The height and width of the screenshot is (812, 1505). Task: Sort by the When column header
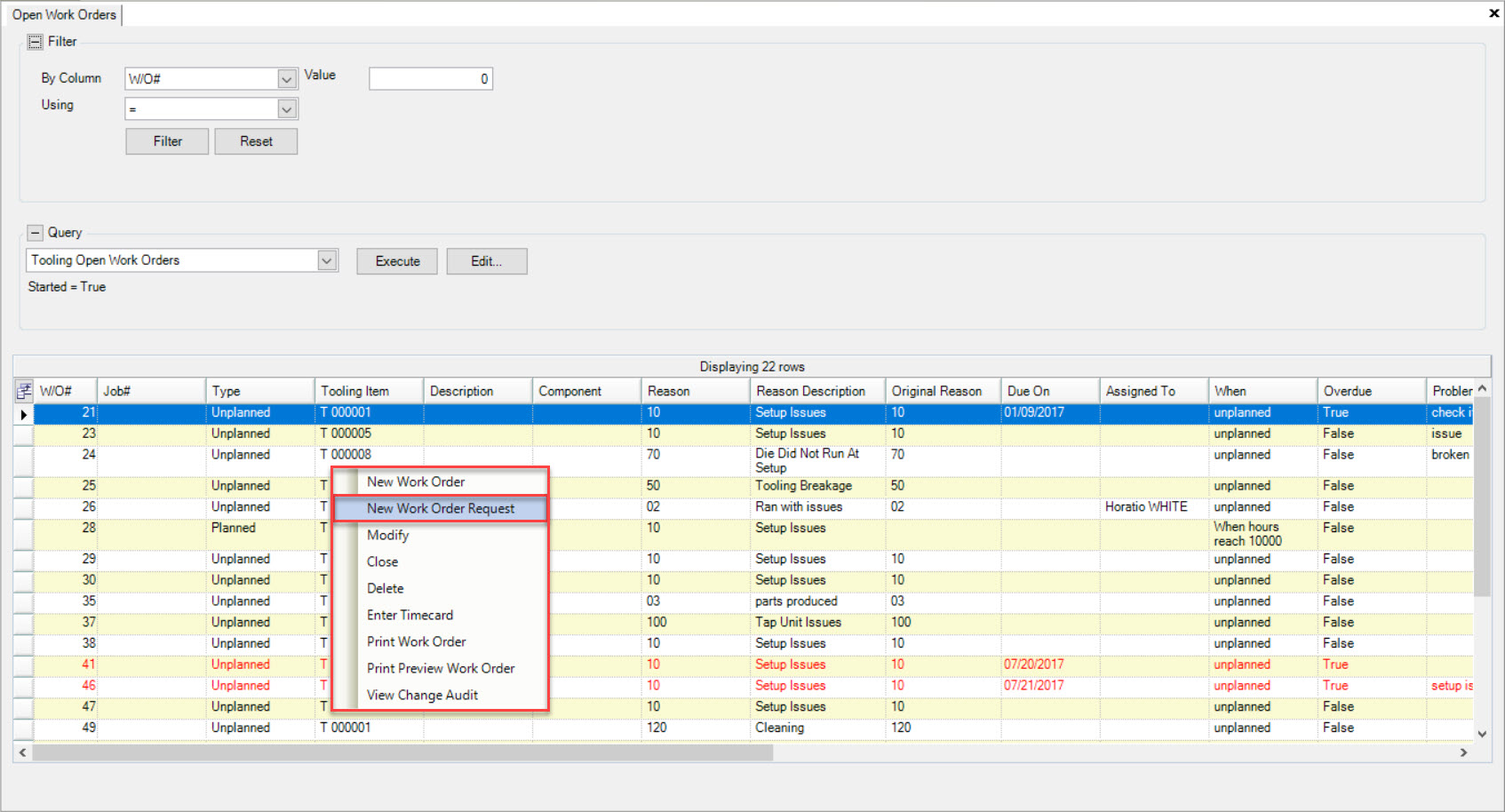[1263, 391]
